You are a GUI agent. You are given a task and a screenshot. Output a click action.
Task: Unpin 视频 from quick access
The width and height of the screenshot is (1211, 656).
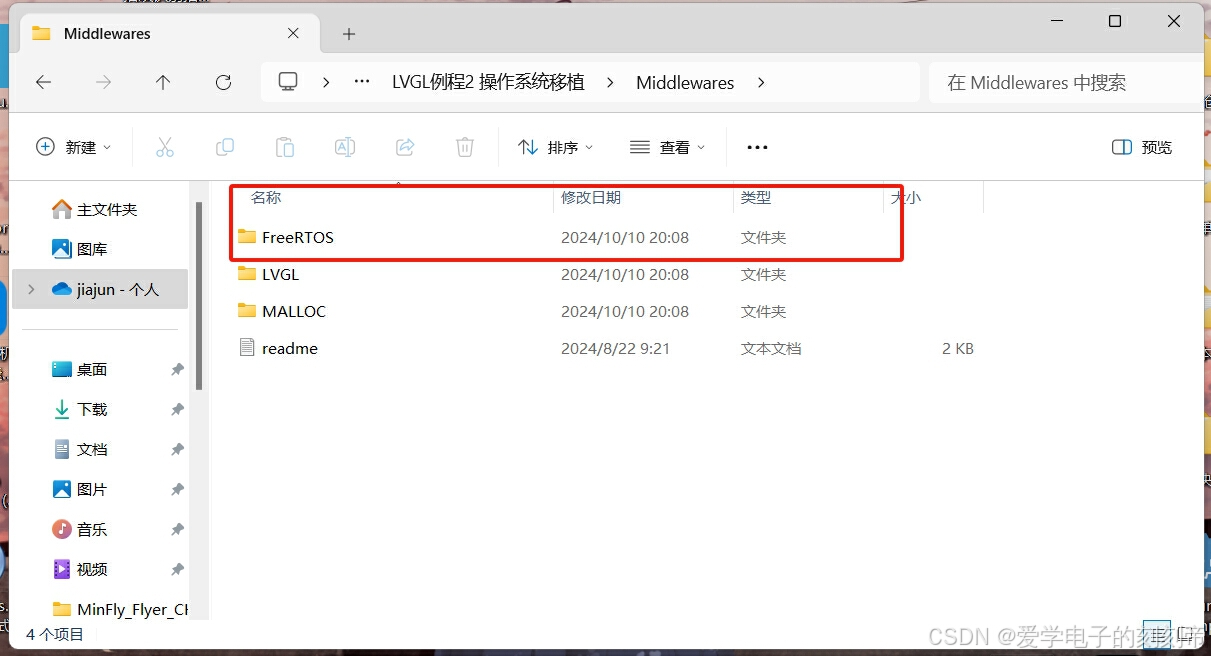tap(177, 569)
